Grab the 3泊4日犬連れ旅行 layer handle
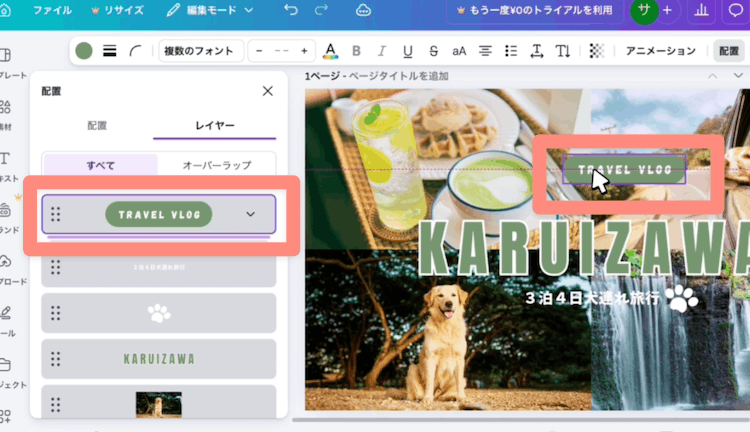This screenshot has height=432, width=750. click(55, 267)
